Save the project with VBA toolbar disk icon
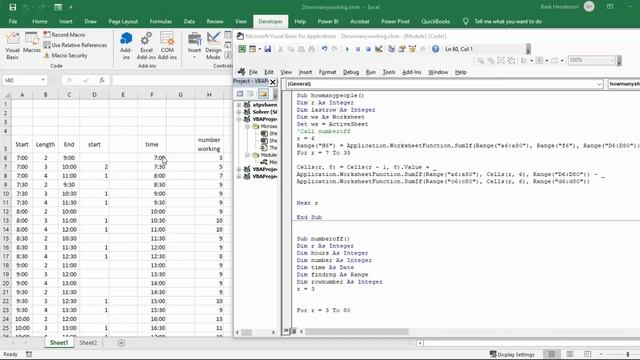The height and width of the screenshot is (360, 640). click(x=268, y=49)
